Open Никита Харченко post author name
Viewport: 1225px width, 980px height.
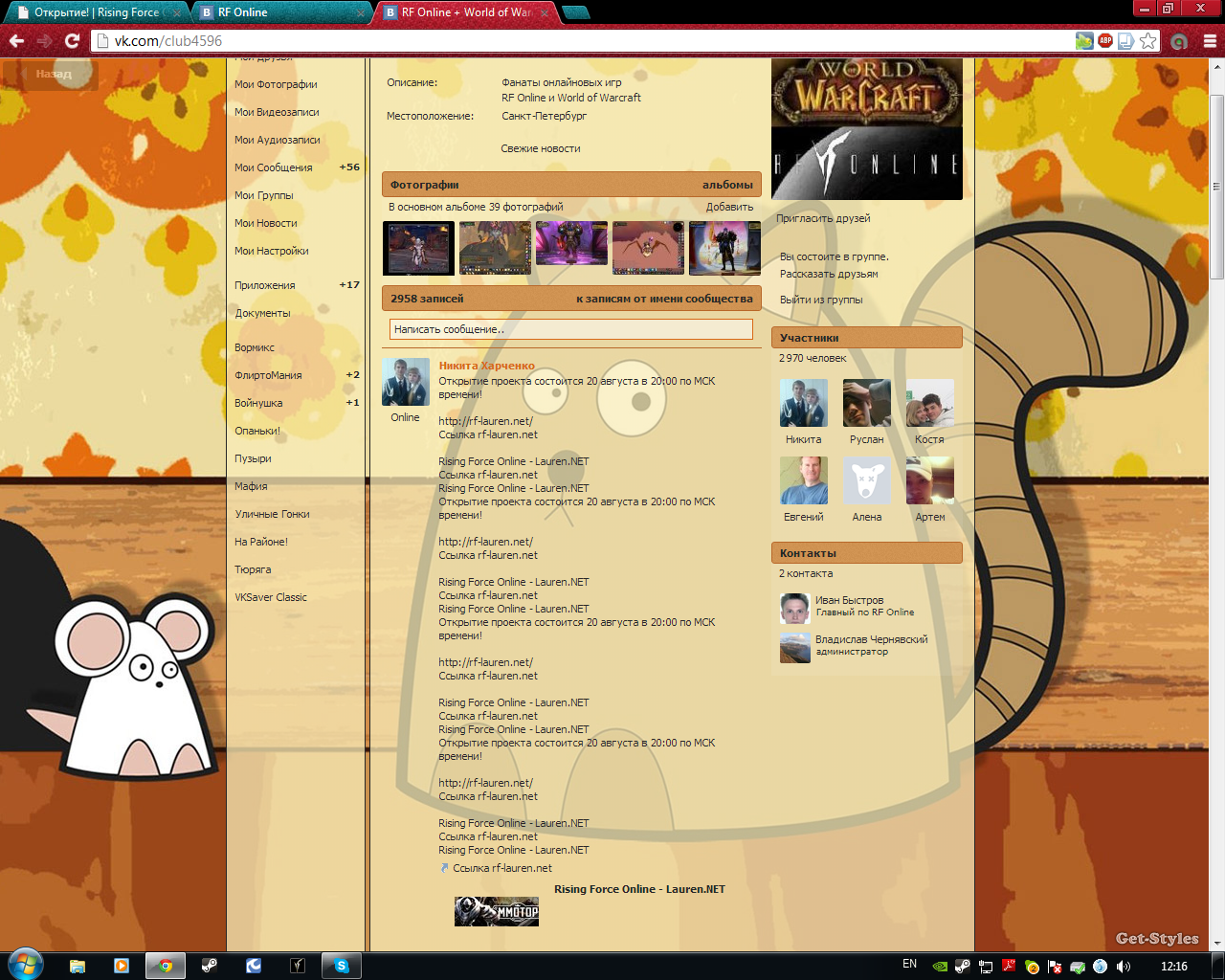[x=486, y=366]
